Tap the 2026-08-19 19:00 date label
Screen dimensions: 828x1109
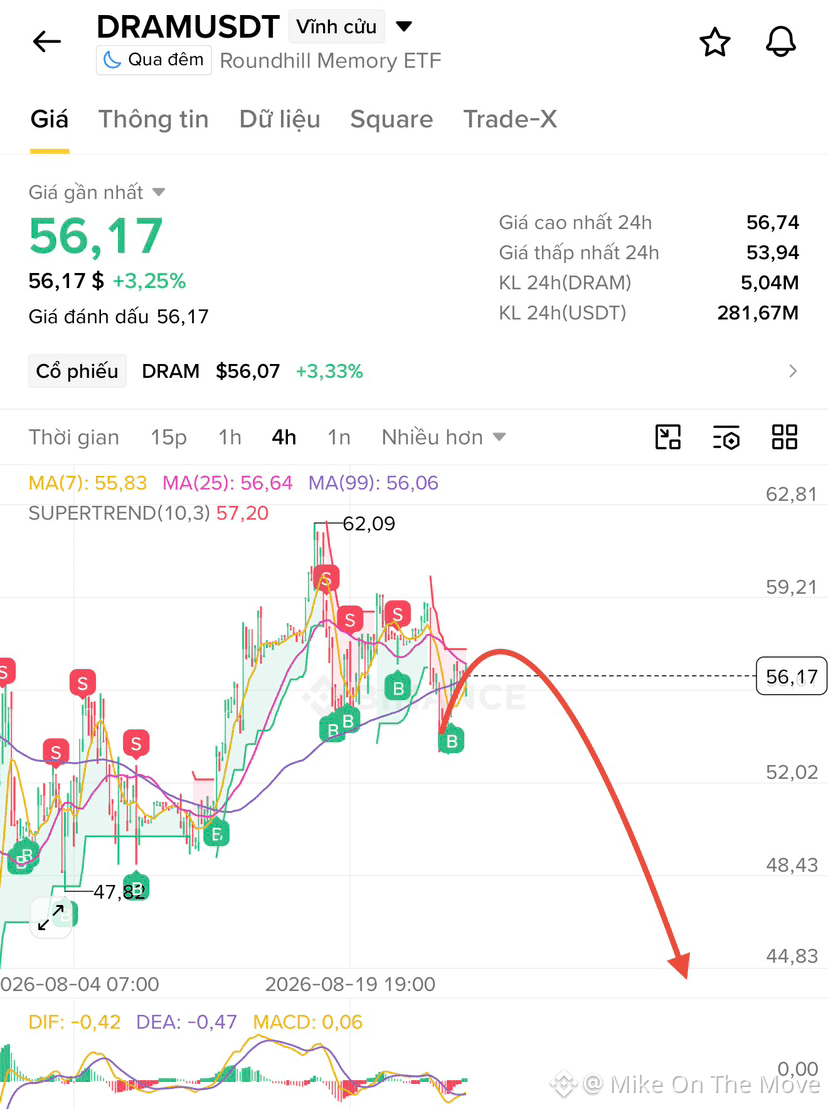tap(350, 984)
